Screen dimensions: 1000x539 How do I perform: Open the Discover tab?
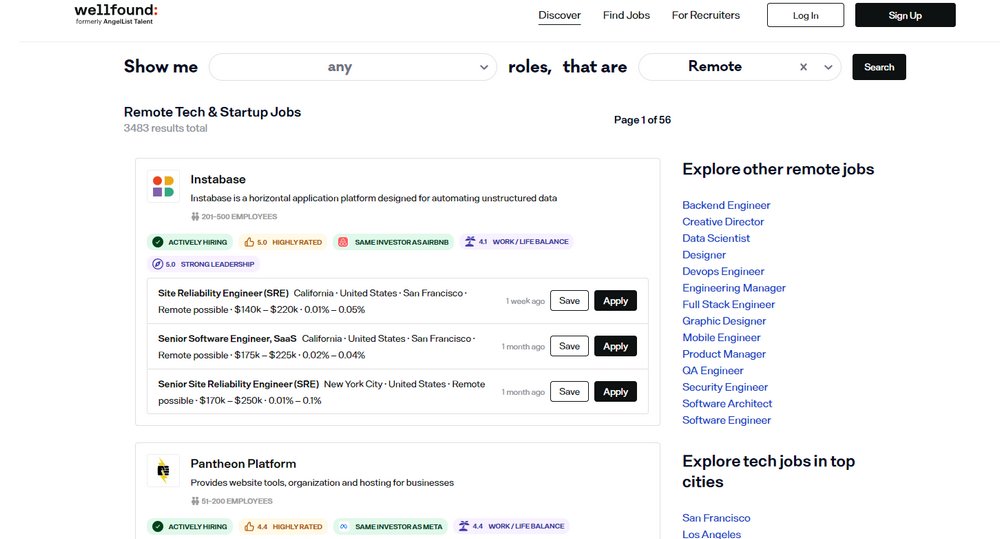coord(559,15)
